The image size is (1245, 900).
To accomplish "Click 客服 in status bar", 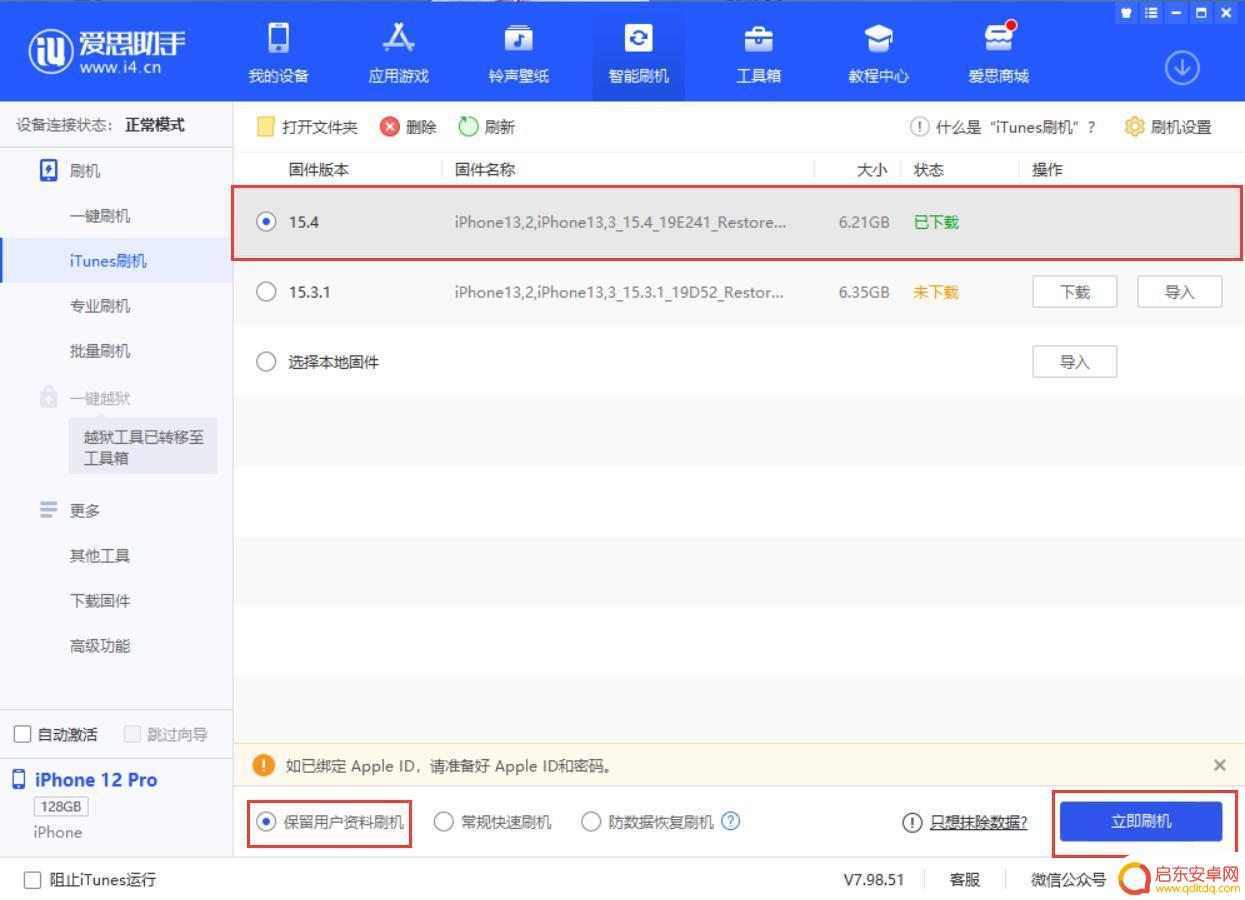I will tap(965, 880).
